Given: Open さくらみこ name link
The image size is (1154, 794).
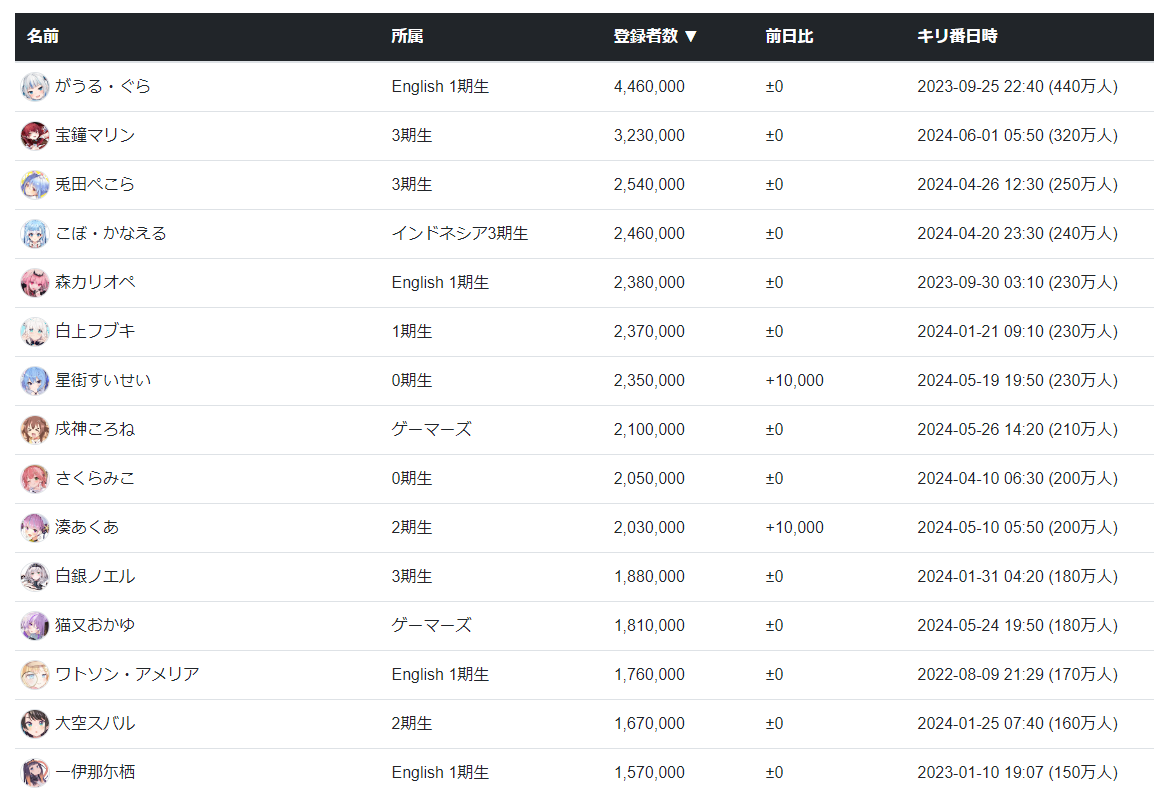Looking at the screenshot, I should [95, 478].
